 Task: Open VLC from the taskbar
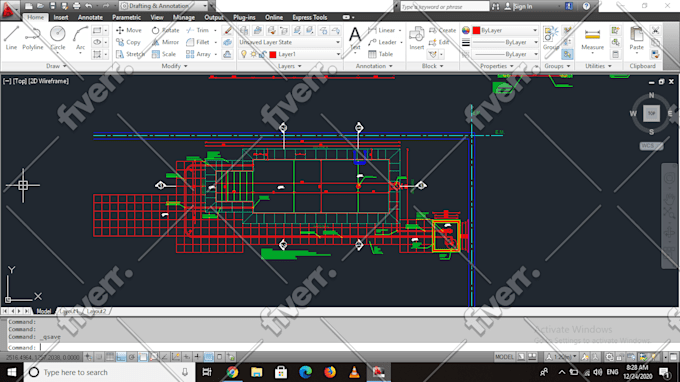click(354, 372)
